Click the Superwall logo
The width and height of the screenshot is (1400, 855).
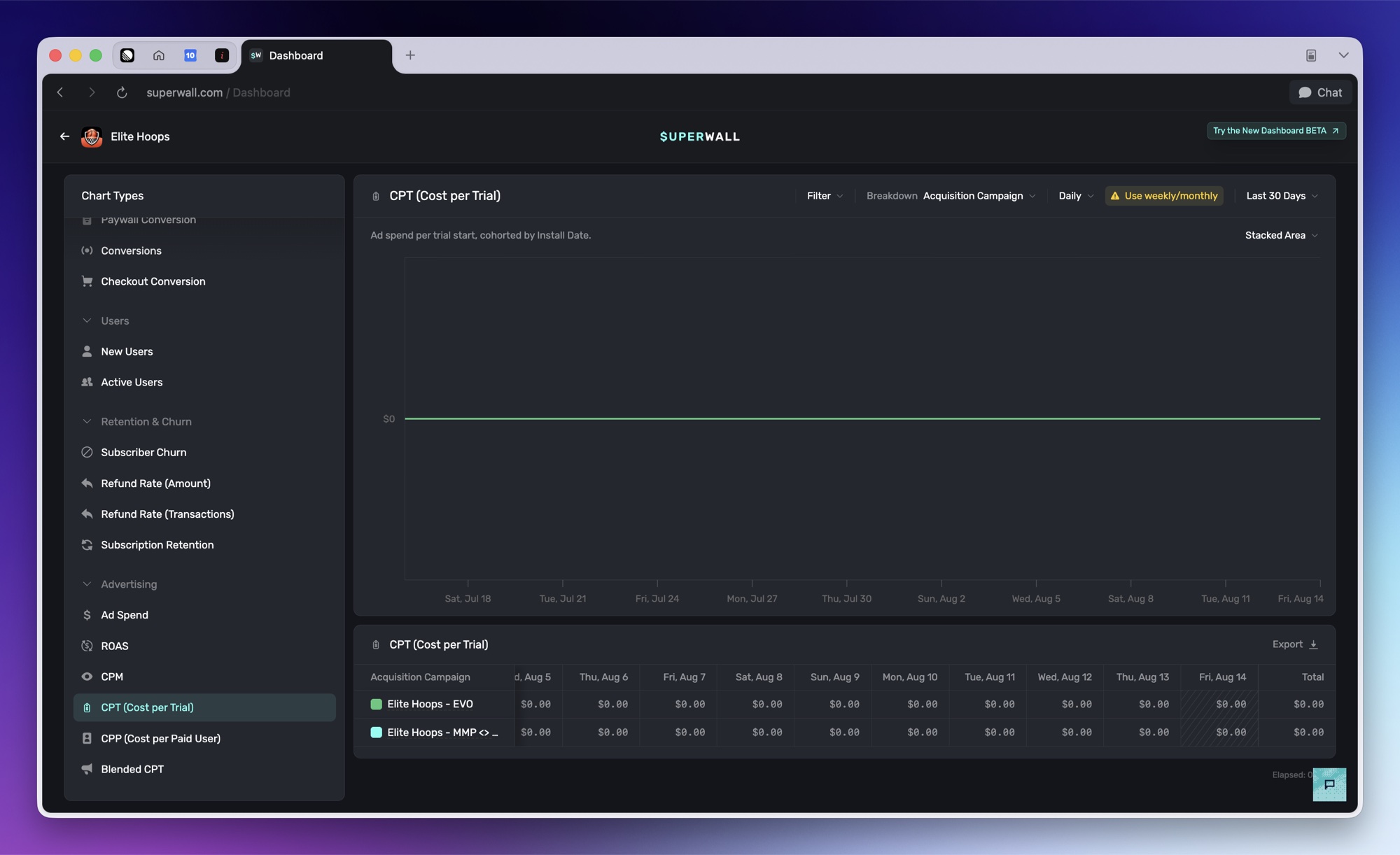pyautogui.click(x=700, y=136)
